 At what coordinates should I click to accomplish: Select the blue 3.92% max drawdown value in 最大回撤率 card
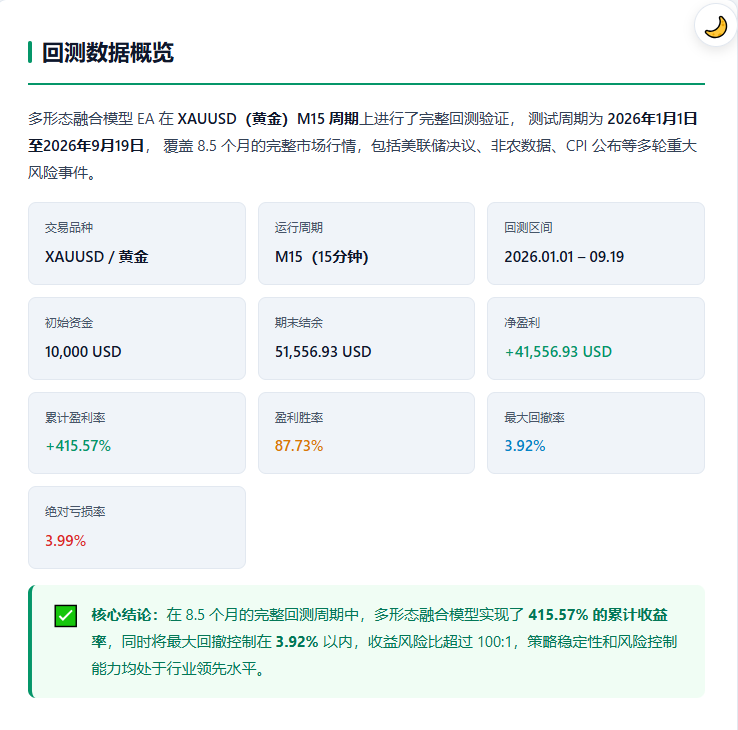525,446
